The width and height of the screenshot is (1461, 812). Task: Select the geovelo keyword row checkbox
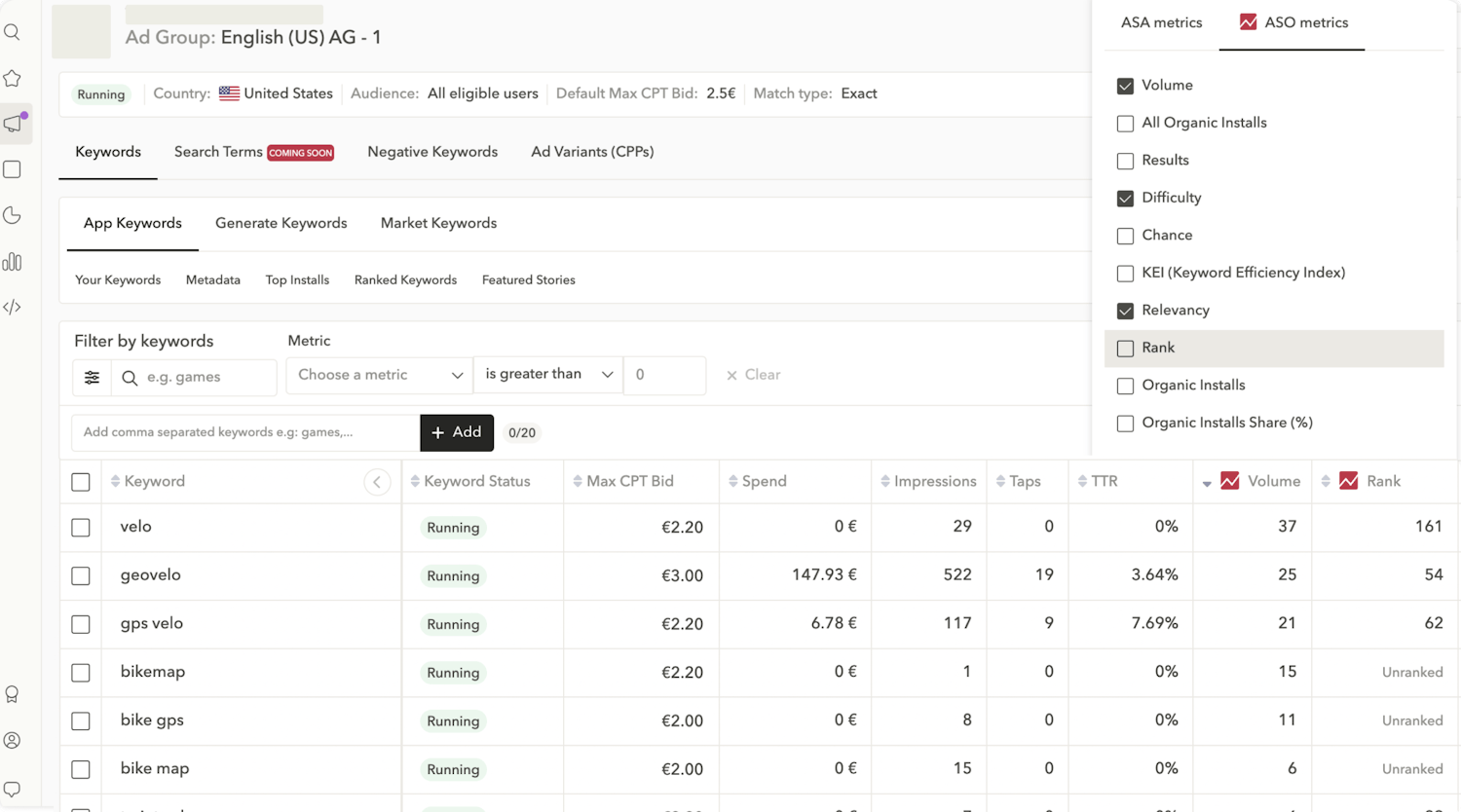pos(81,576)
